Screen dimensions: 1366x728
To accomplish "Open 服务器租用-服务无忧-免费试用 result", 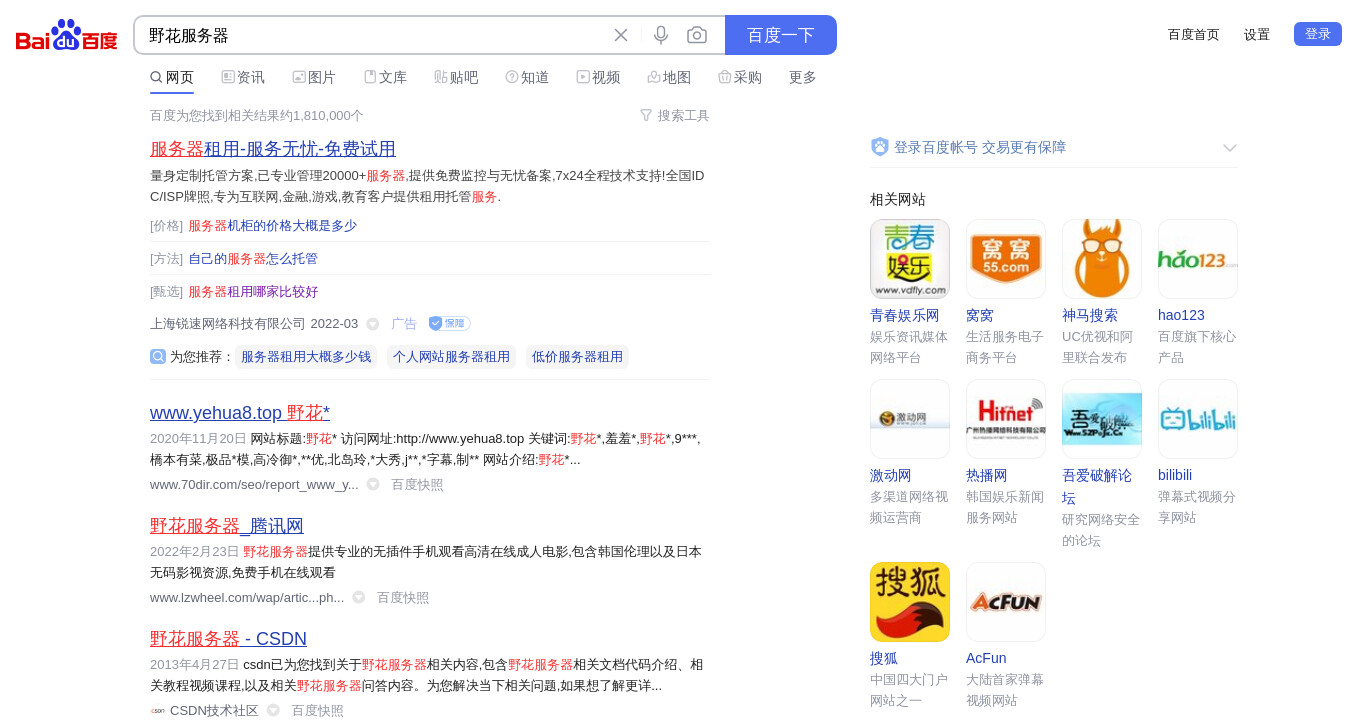I will pos(273,149).
